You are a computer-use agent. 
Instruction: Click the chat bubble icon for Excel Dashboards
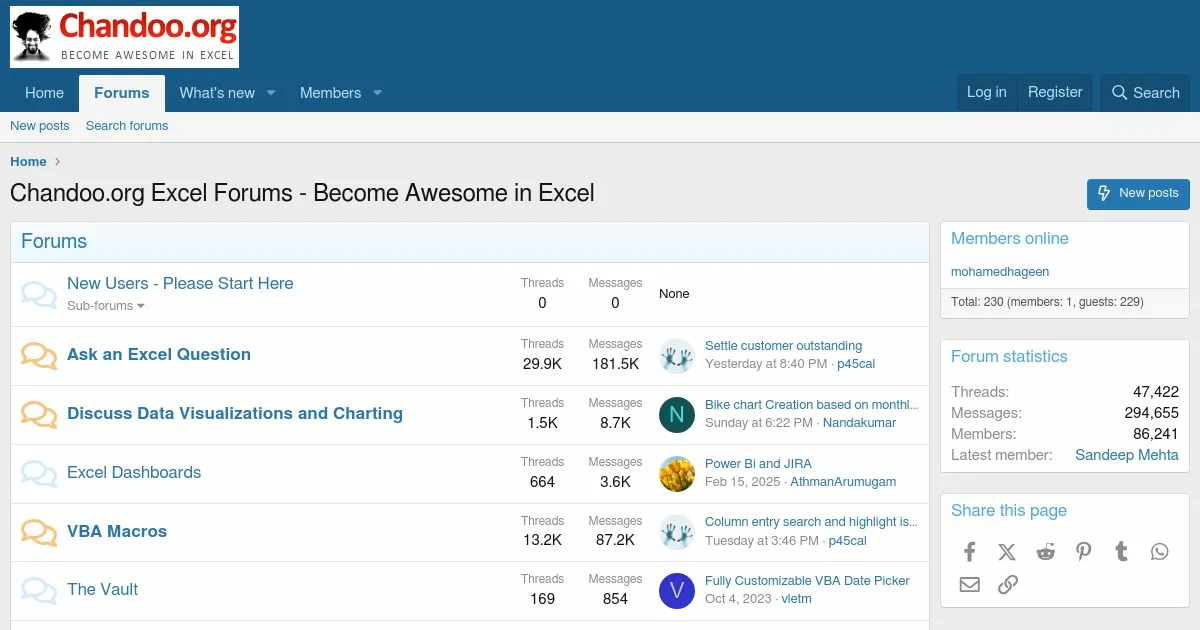coord(39,474)
